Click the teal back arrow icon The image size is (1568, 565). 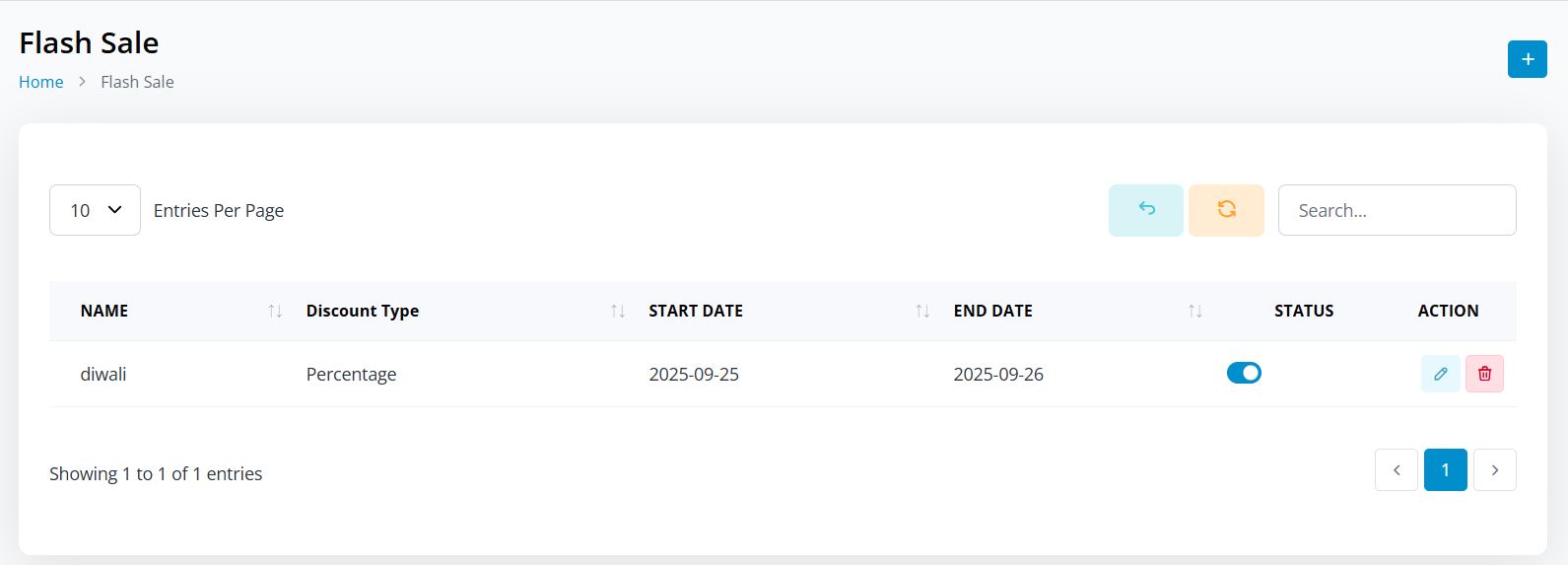click(1145, 210)
